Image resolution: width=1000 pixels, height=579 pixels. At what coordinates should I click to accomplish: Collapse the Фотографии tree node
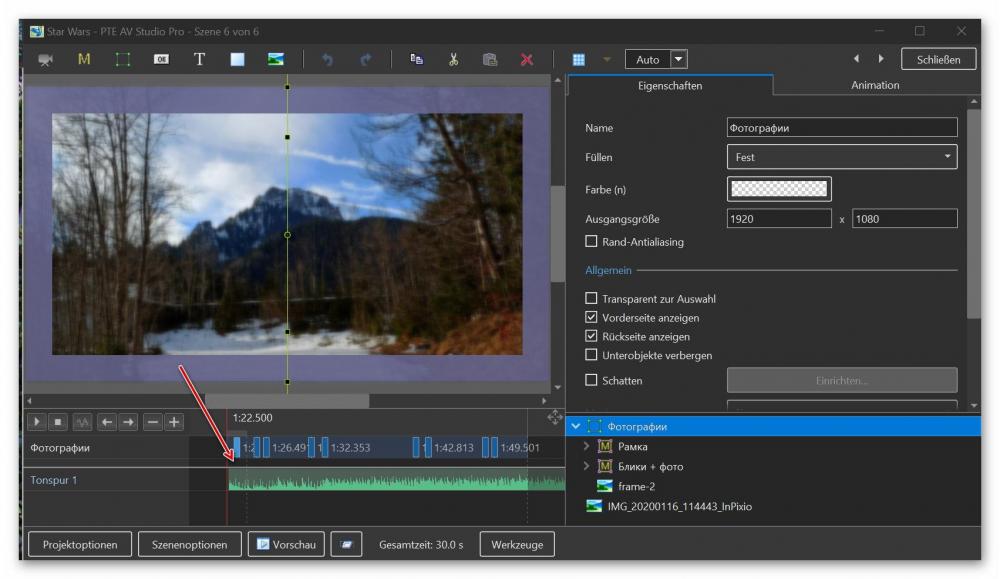click(576, 426)
